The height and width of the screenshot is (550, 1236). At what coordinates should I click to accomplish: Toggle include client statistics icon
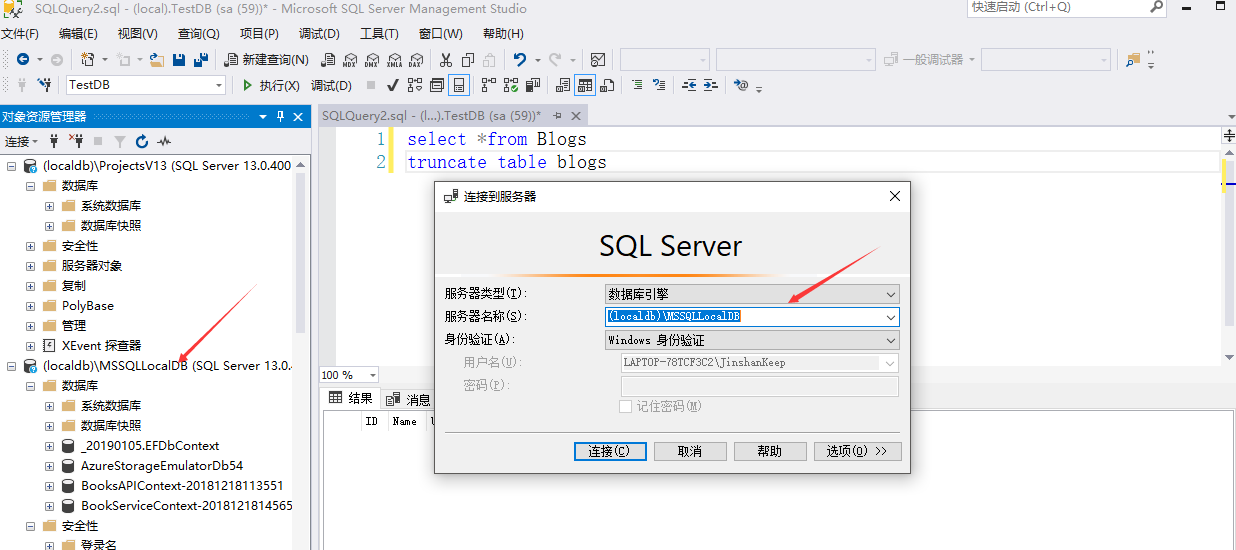click(533, 85)
